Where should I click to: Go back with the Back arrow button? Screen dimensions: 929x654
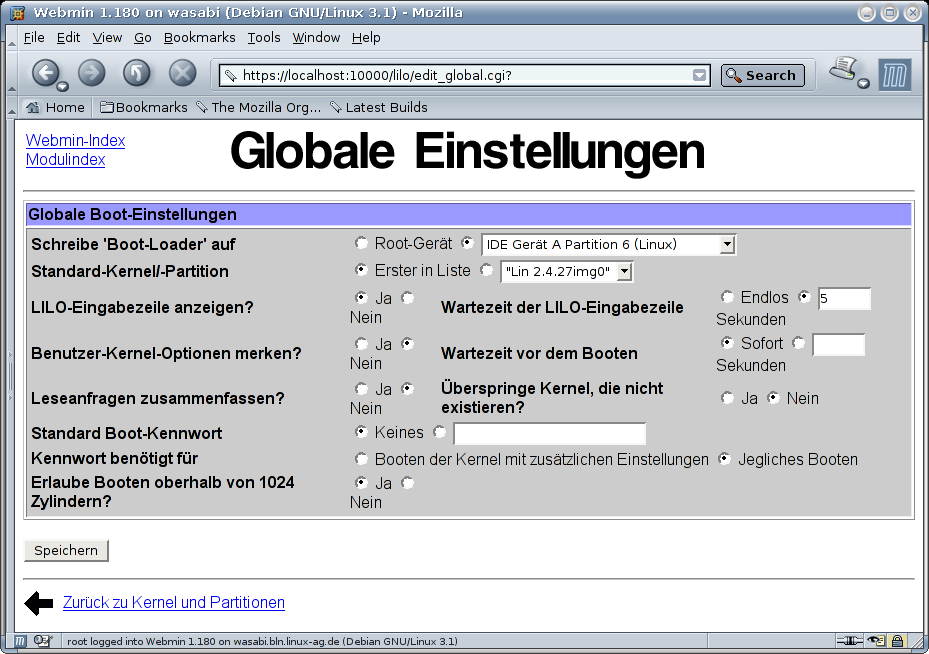[x=45, y=73]
